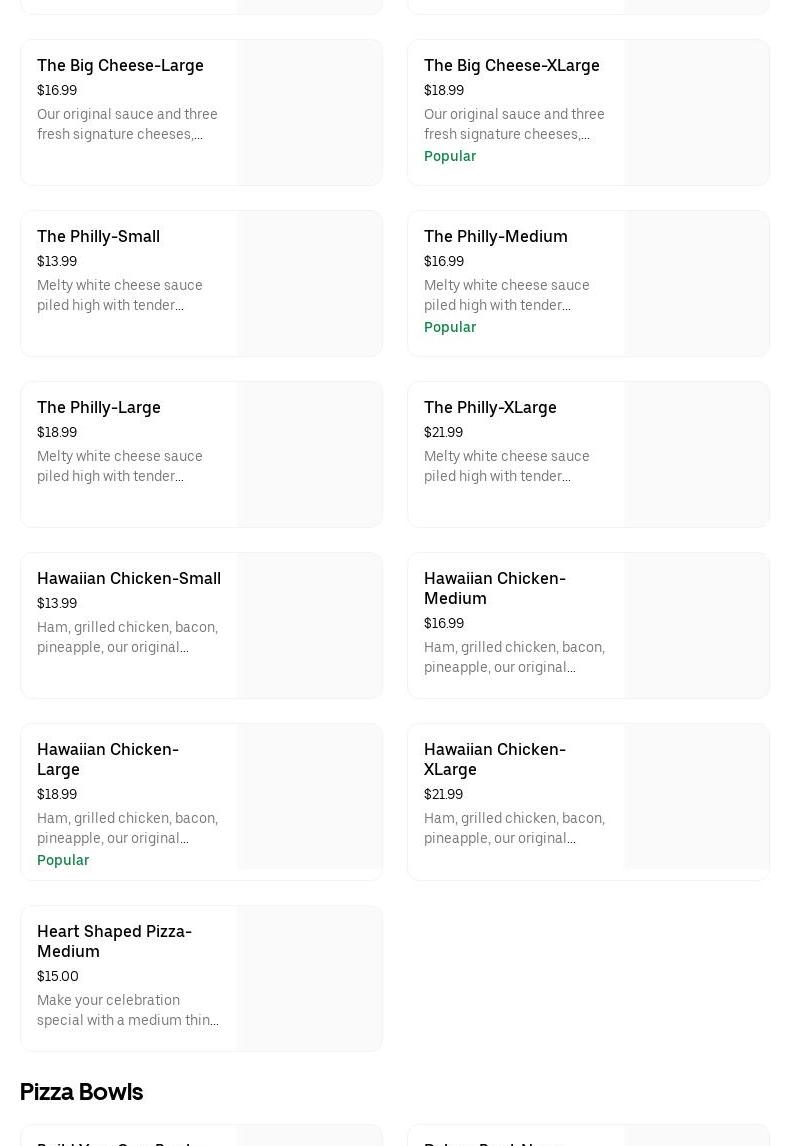Select Hawaiian Chicken-Large pizza title
The height and width of the screenshot is (1146, 804).
tap(107, 759)
